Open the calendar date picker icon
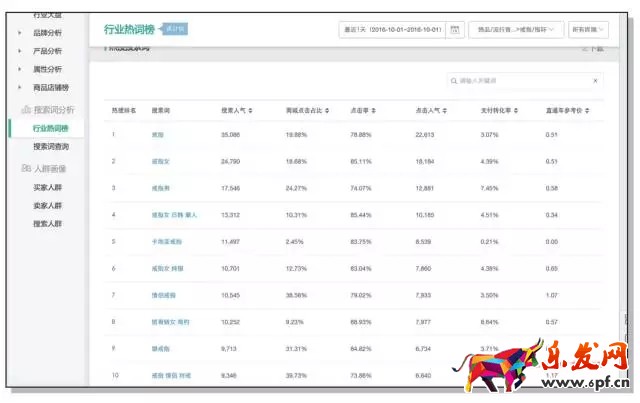The image size is (640, 403). click(x=454, y=30)
